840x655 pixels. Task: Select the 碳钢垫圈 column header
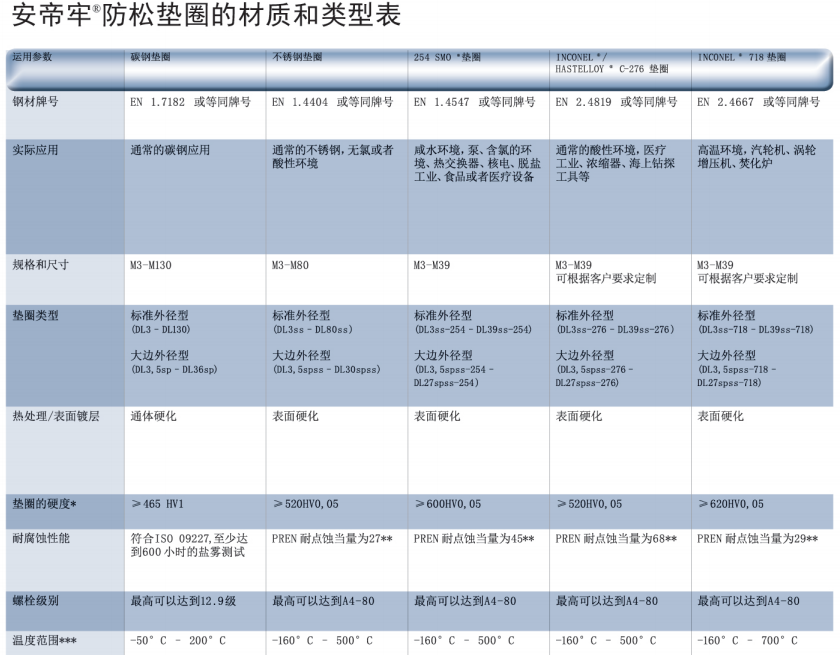[155, 58]
